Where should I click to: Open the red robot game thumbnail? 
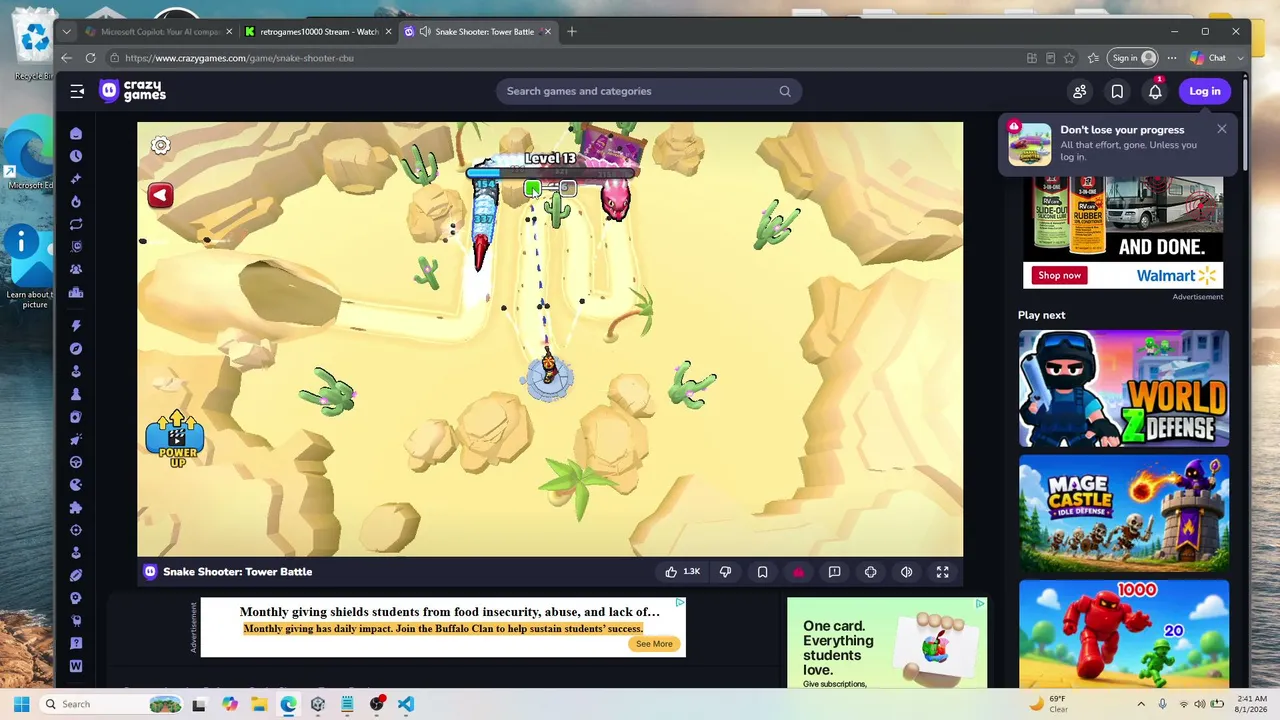[1123, 634]
